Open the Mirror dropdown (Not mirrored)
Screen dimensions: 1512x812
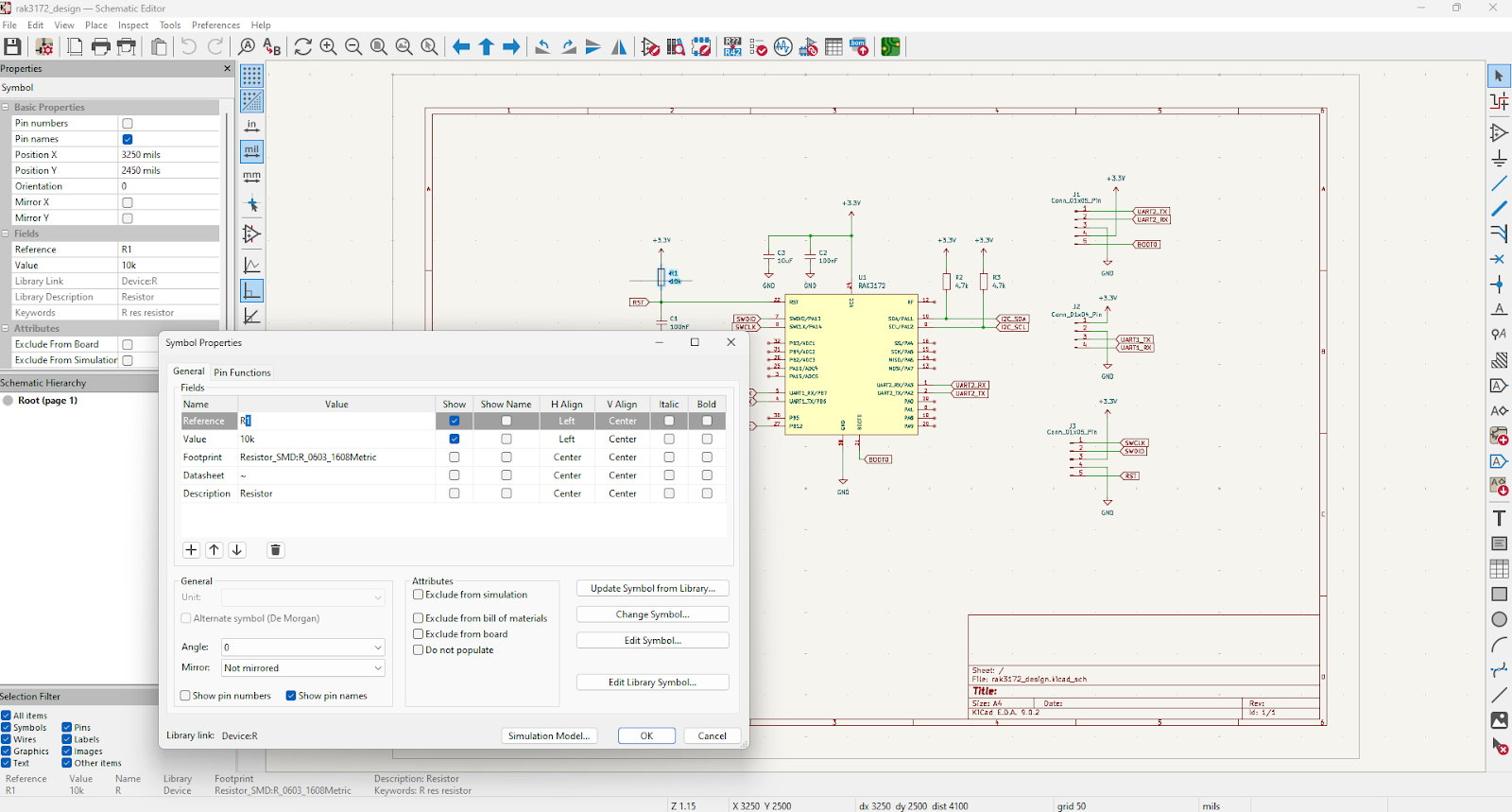point(302,668)
